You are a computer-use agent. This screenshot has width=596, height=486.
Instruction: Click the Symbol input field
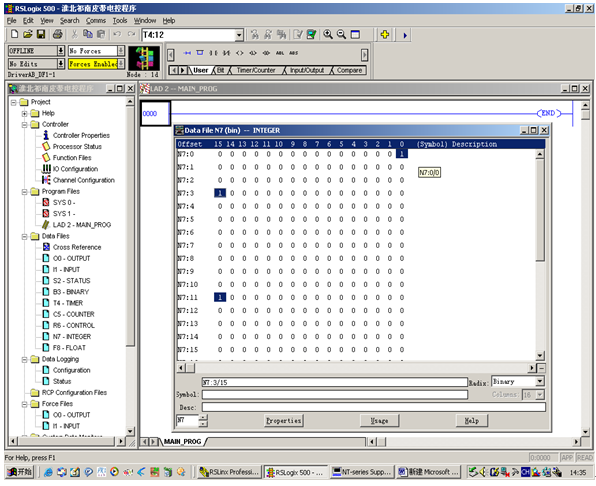pos(334,395)
